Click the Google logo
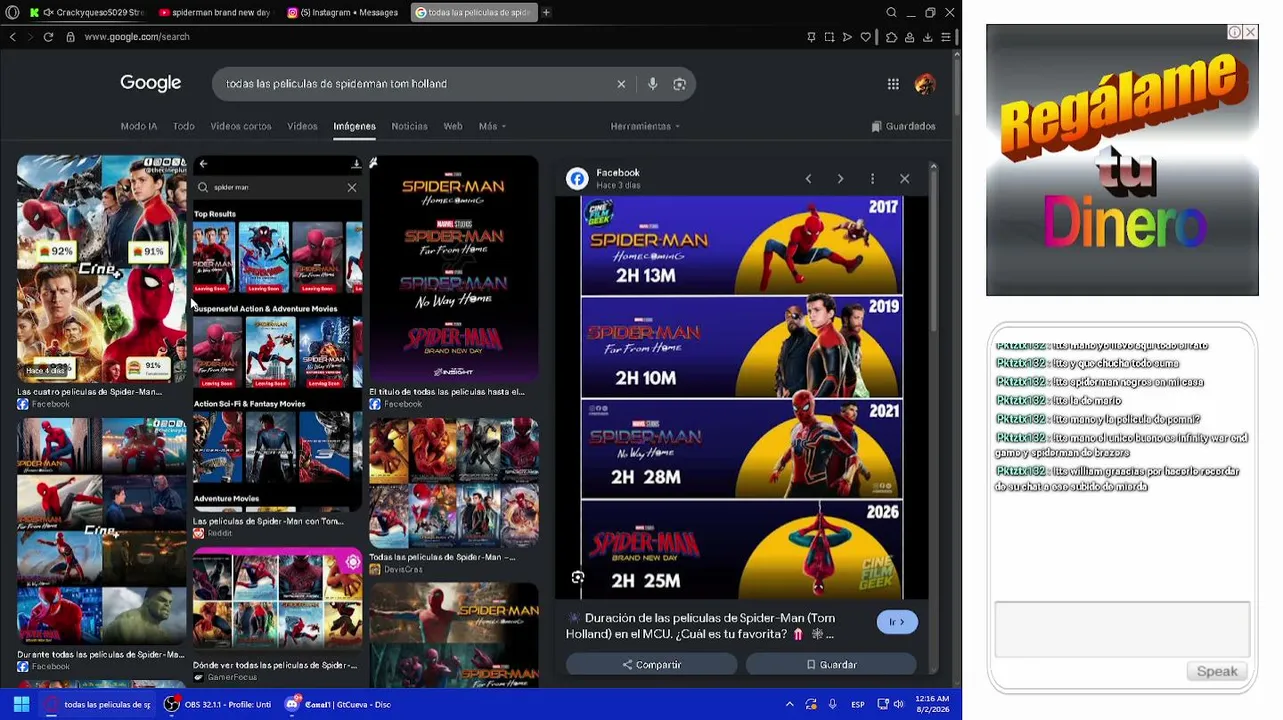The width and height of the screenshot is (1283, 720). point(151,83)
